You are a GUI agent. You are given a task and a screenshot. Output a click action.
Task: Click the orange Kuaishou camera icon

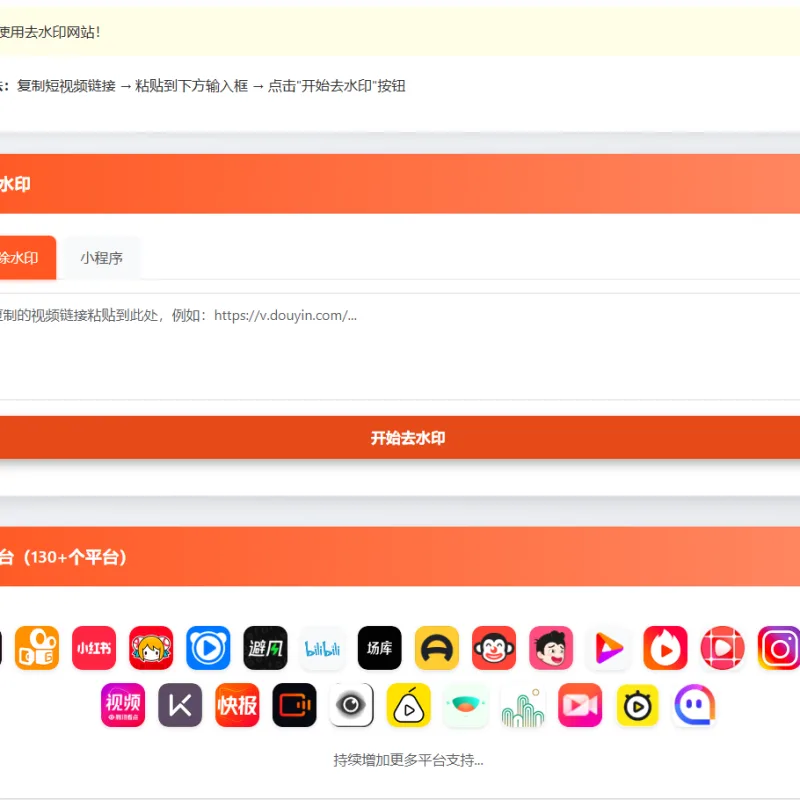37,648
